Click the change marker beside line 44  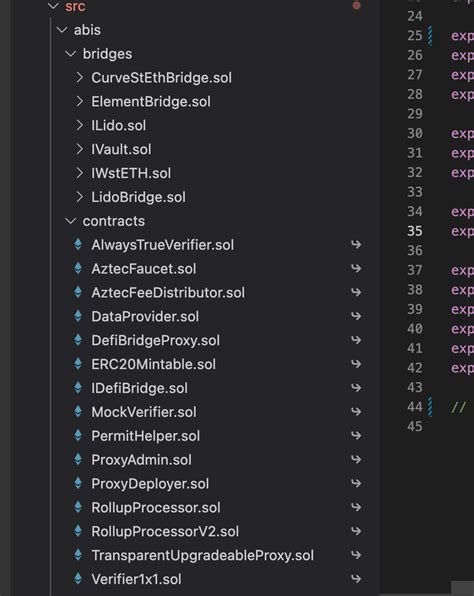[430, 407]
